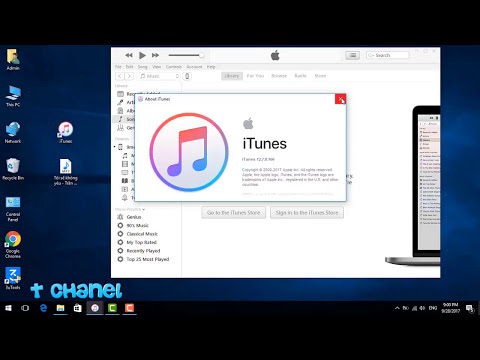Open the Control Panel desktop icon
Image resolution: width=480 pixels, height=360 pixels.
pyautogui.click(x=13, y=209)
